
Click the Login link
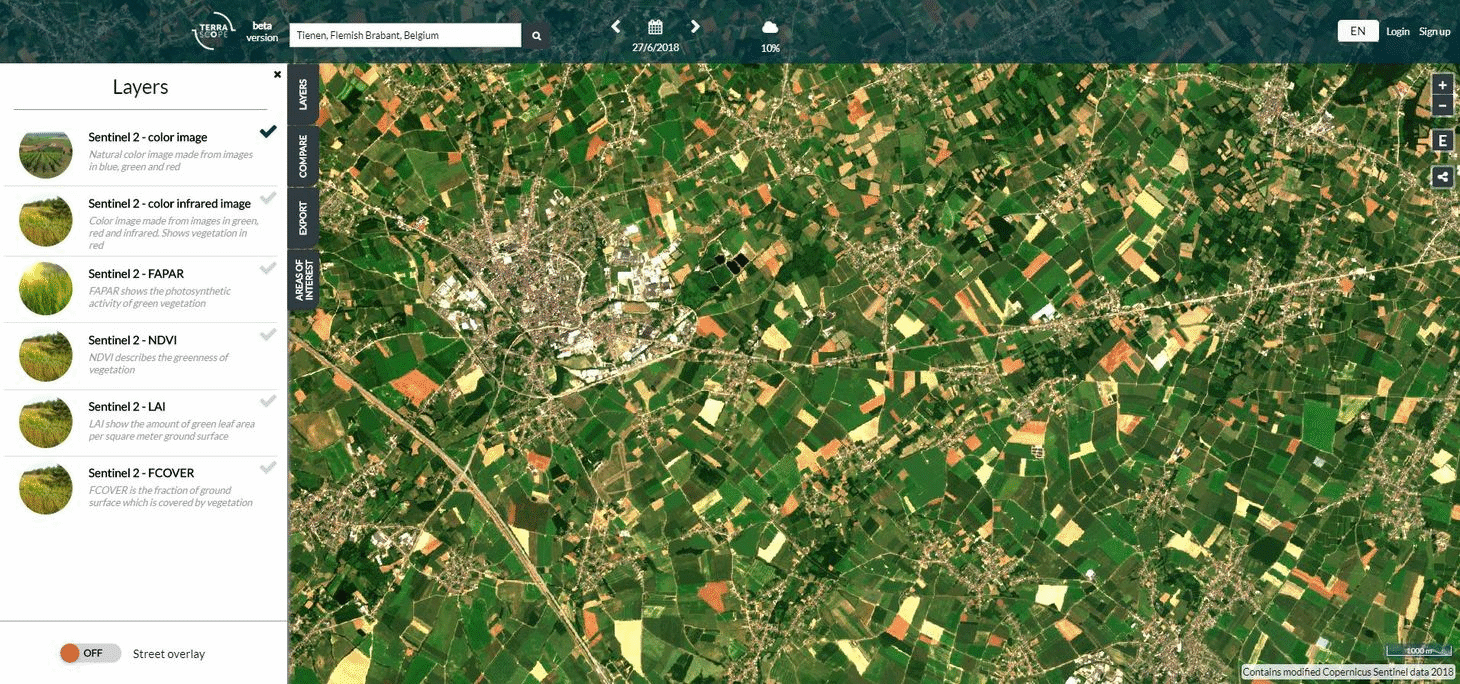(x=1397, y=31)
